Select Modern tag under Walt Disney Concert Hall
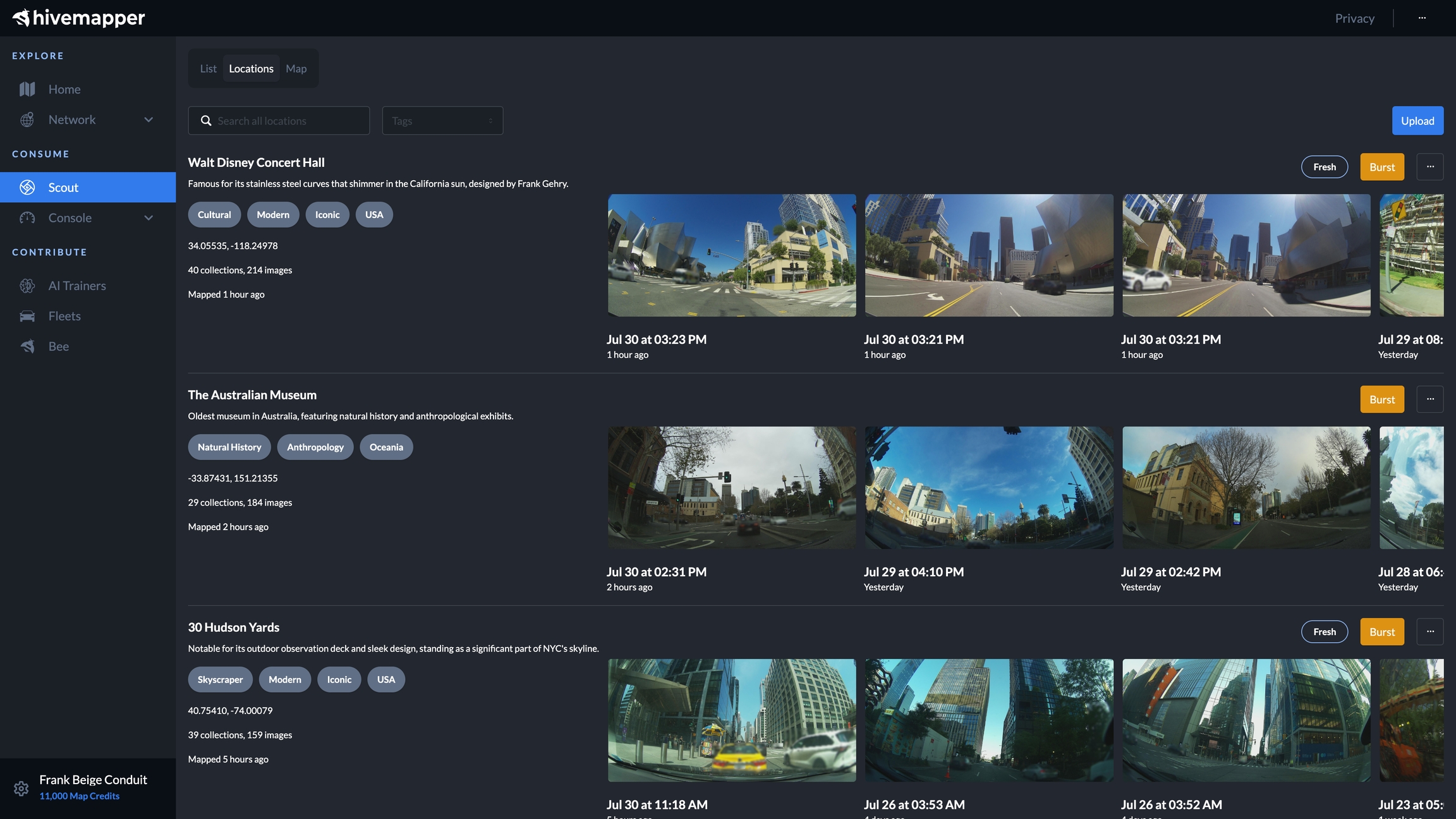This screenshot has width=1456, height=819. 273,215
